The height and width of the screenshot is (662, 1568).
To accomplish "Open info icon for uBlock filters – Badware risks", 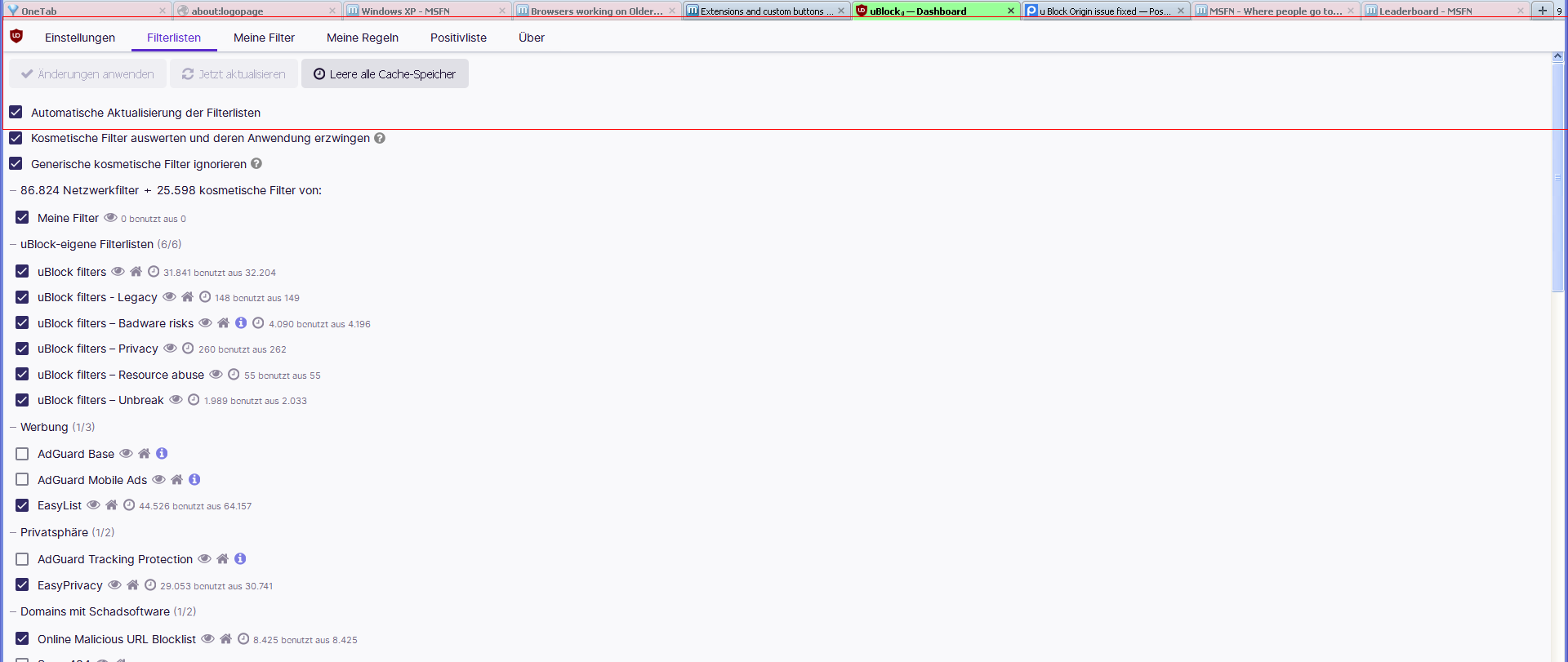I will [x=241, y=322].
